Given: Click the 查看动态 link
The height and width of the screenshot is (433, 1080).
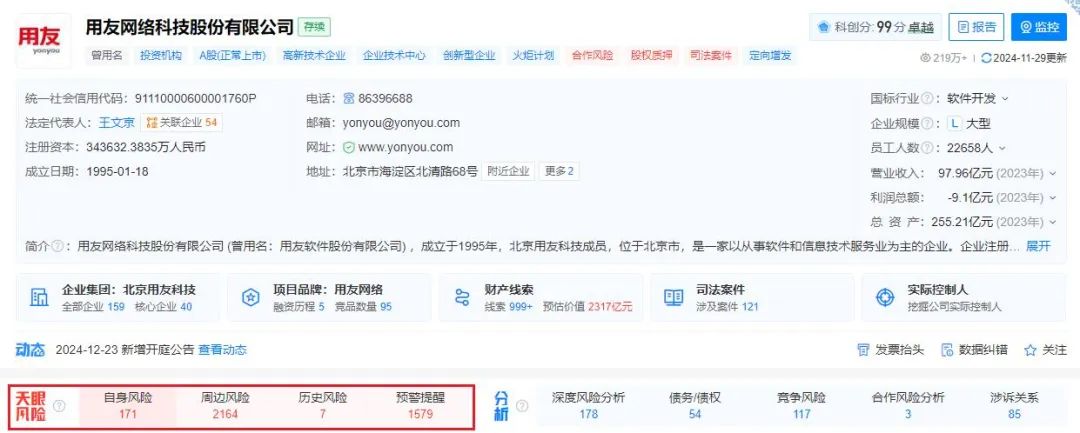Looking at the screenshot, I should [222, 350].
